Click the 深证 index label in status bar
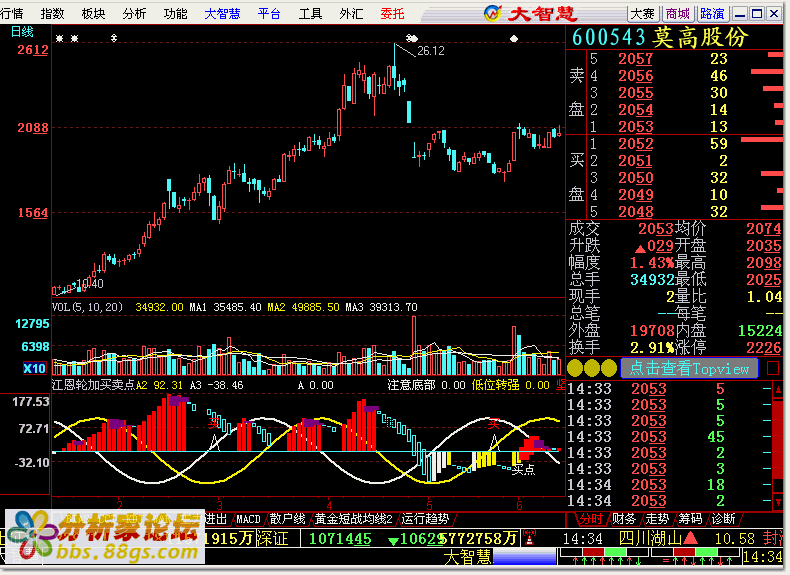The image size is (790, 575). (x=273, y=538)
